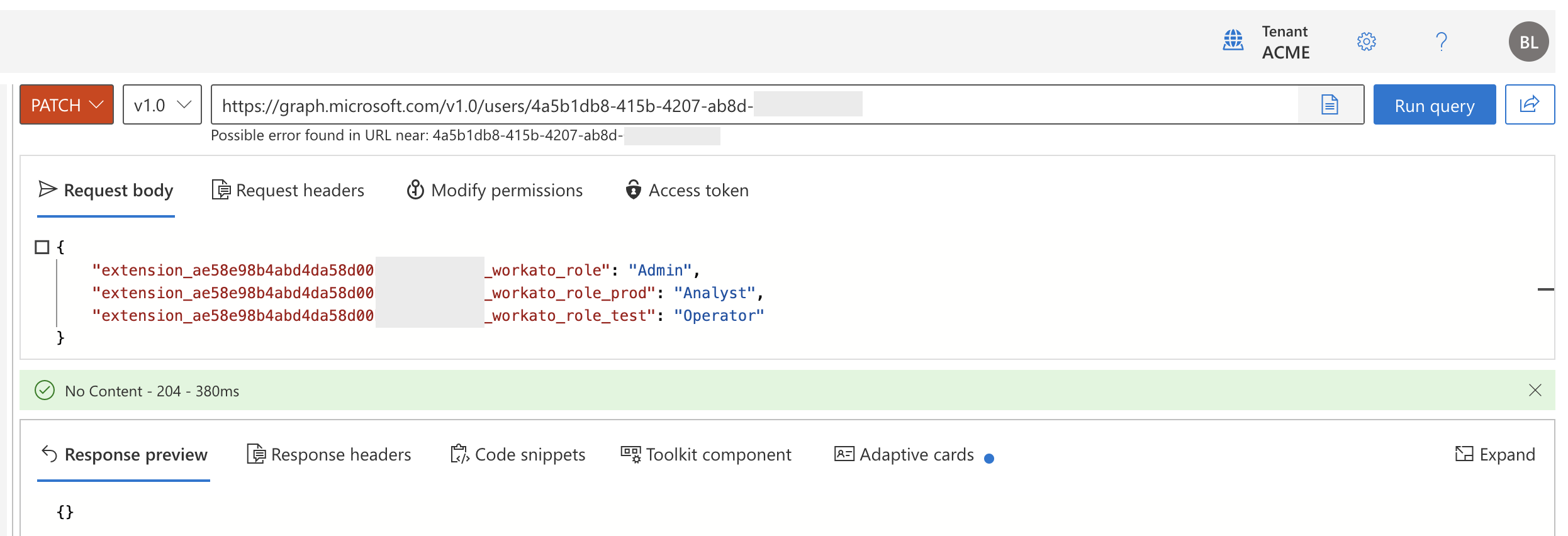Screen dimensions: 1568x536
Task: Open the PATCH method dropdown
Action: click(x=67, y=105)
